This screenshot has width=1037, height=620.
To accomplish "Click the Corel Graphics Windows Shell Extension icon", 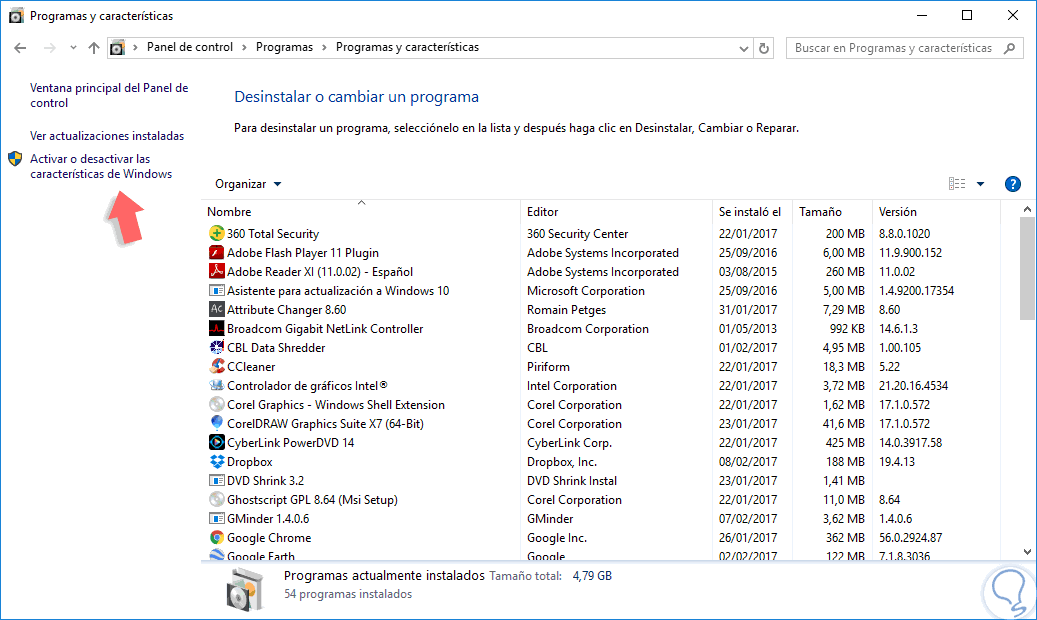I will [216, 404].
